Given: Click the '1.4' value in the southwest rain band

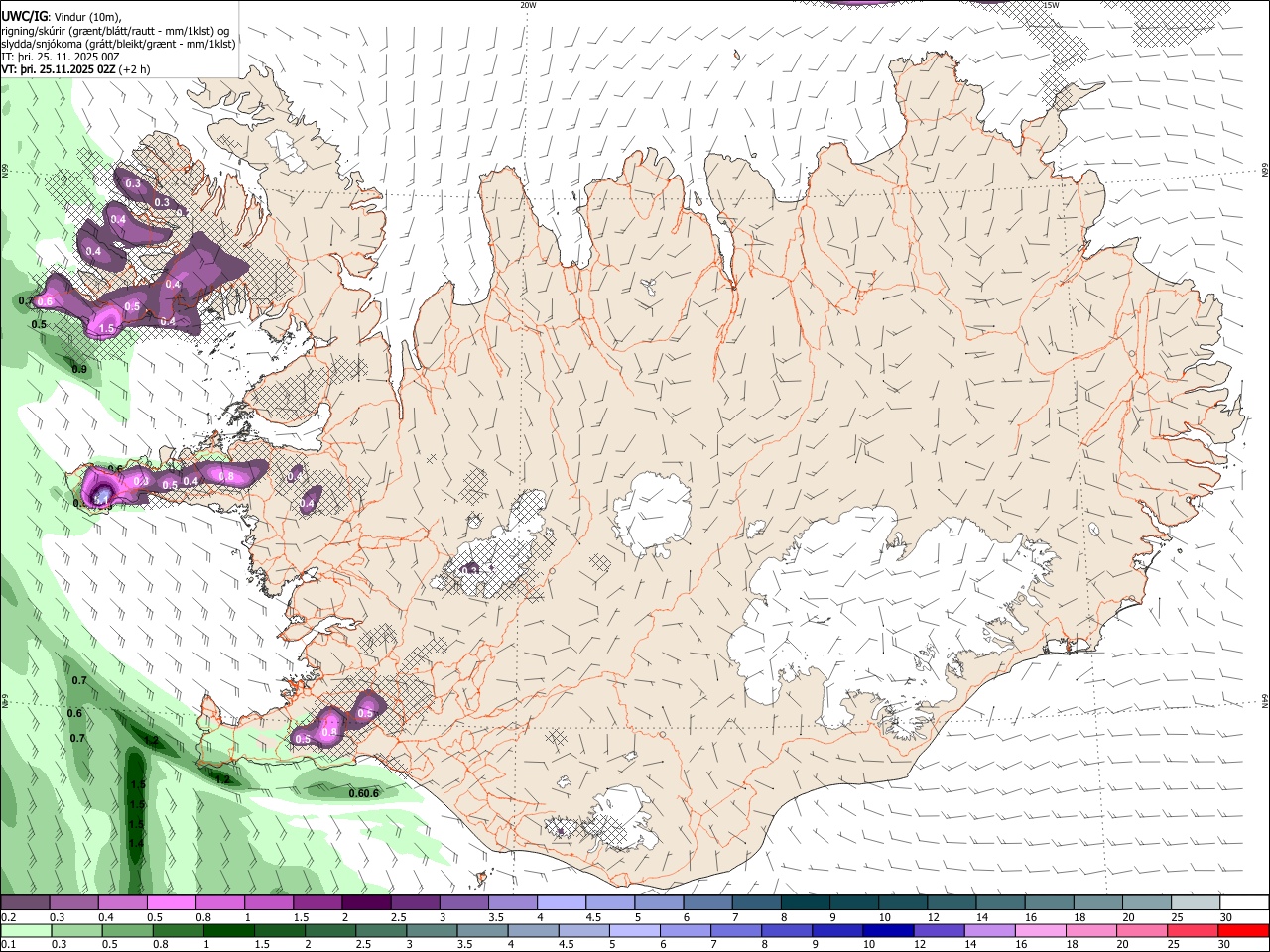Looking at the screenshot, I should (x=136, y=843).
